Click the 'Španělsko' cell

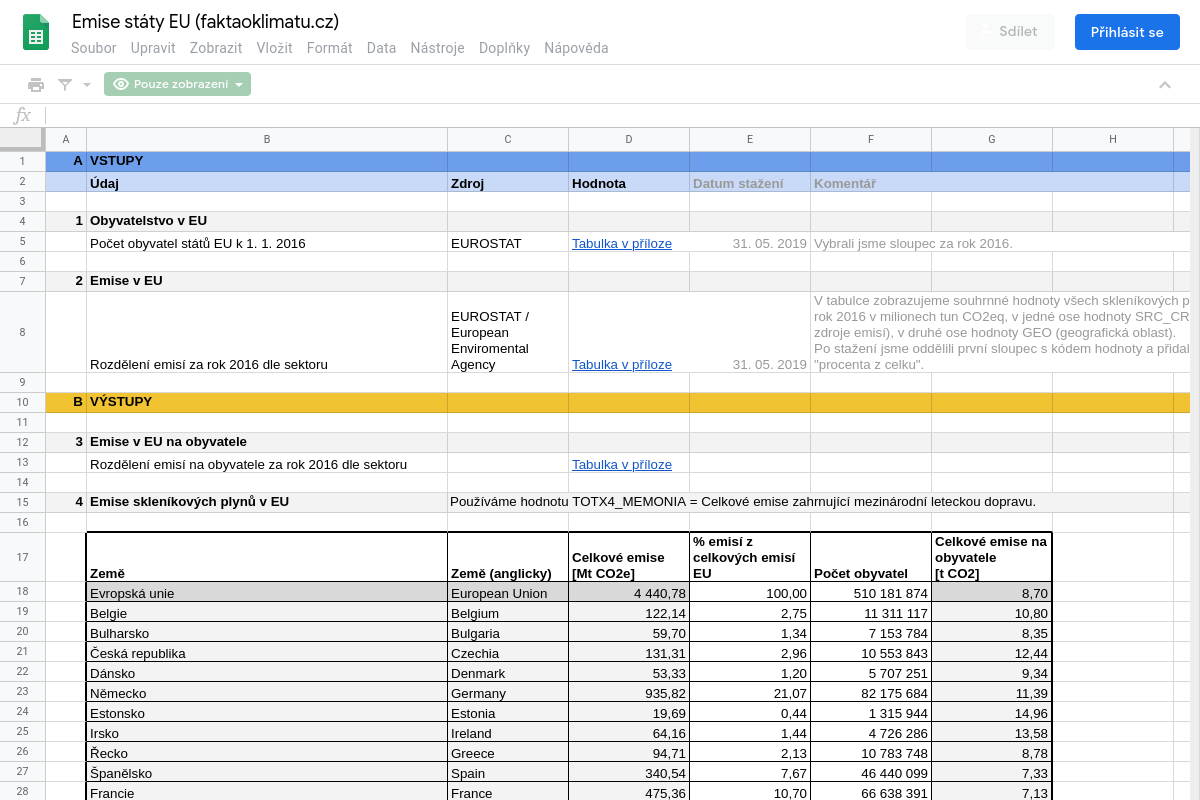click(267, 773)
